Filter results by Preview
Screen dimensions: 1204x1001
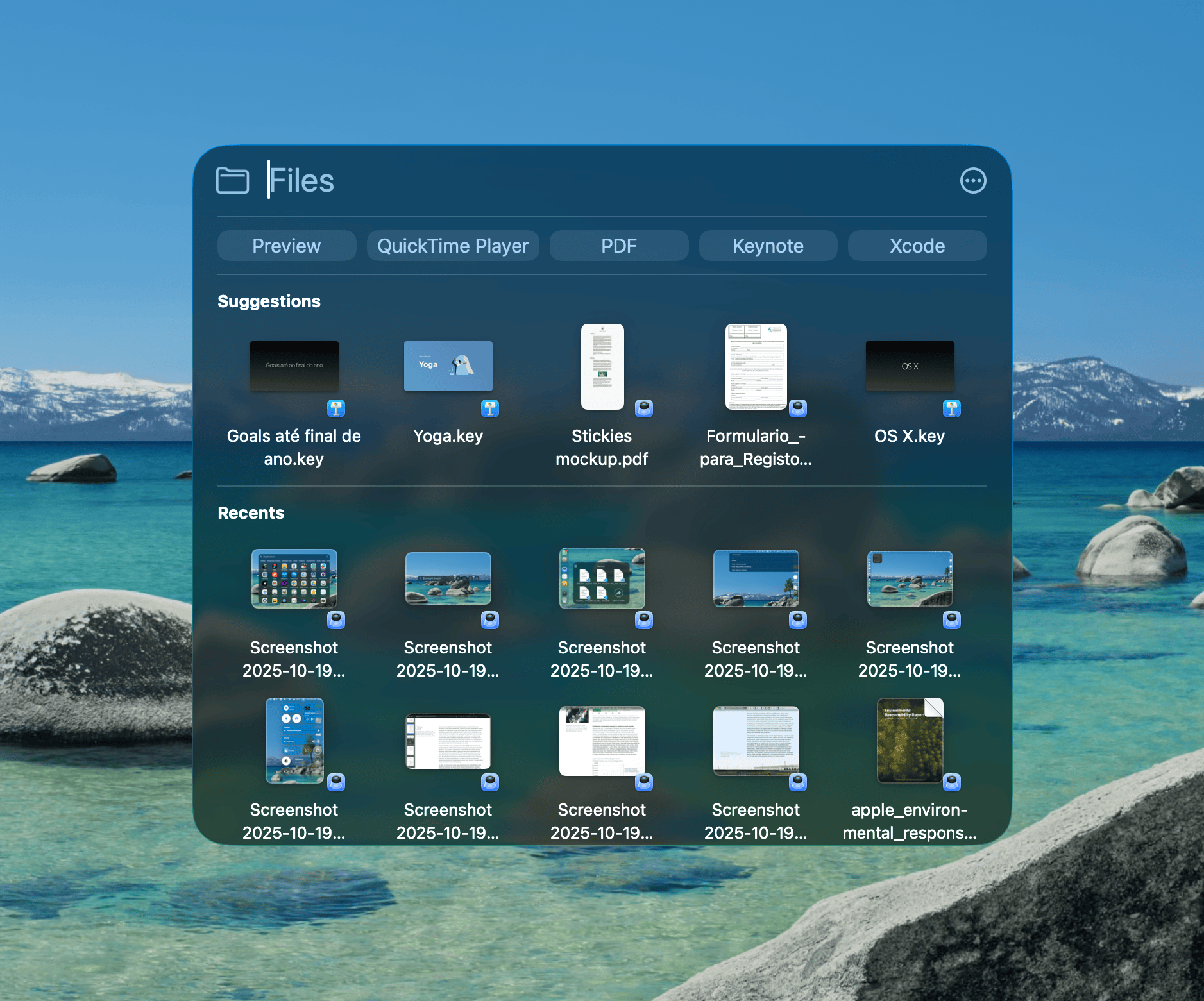coord(286,246)
